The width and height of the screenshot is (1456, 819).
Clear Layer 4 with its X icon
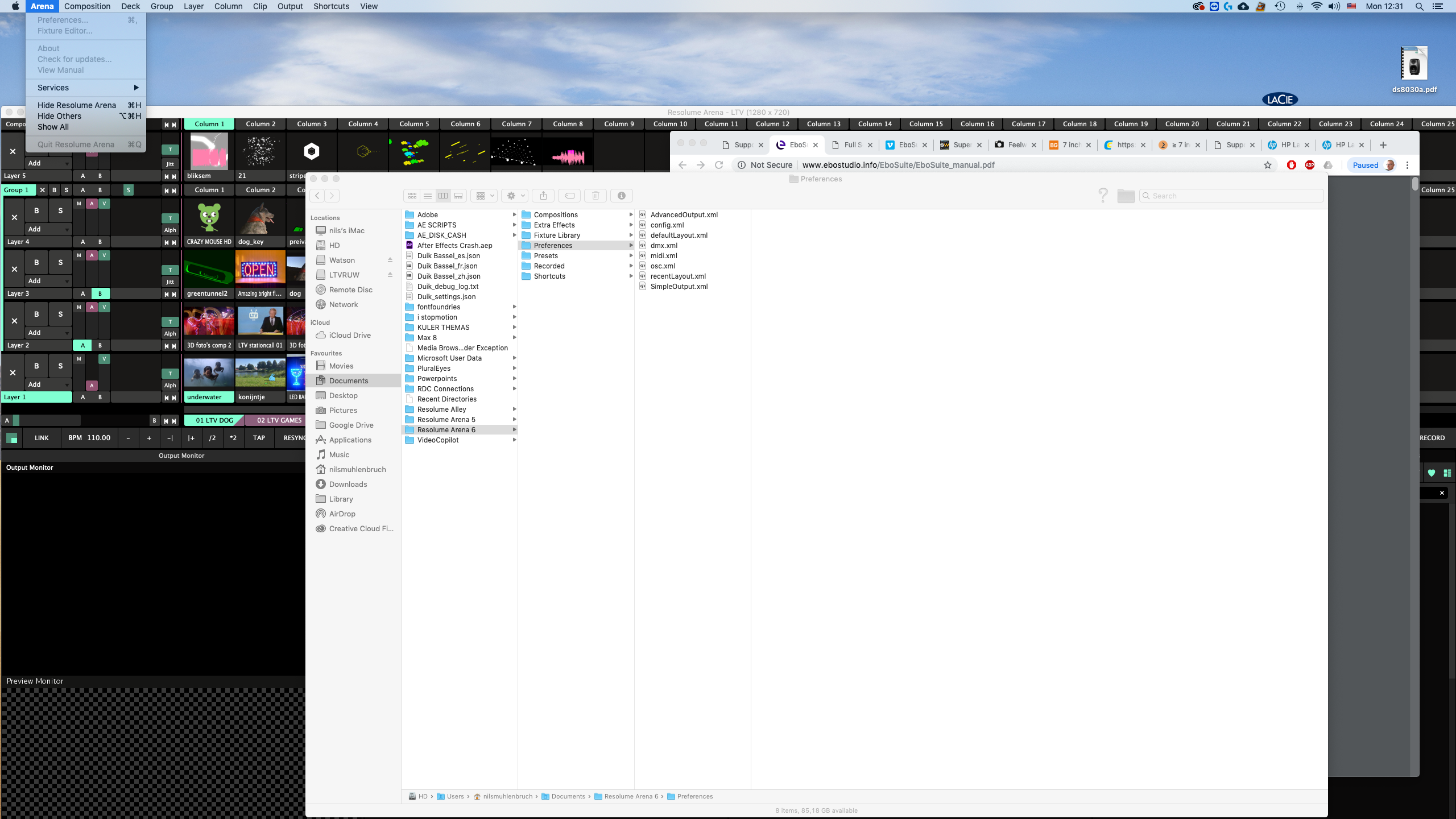[x=14, y=217]
